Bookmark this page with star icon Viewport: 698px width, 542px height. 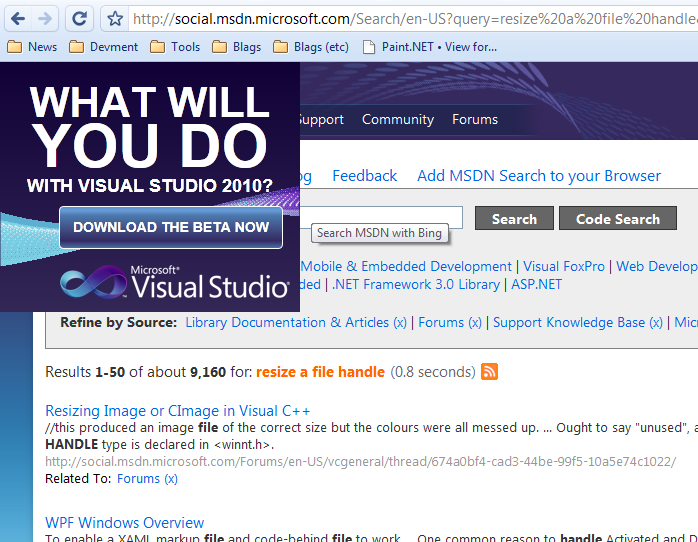pyautogui.click(x=116, y=18)
